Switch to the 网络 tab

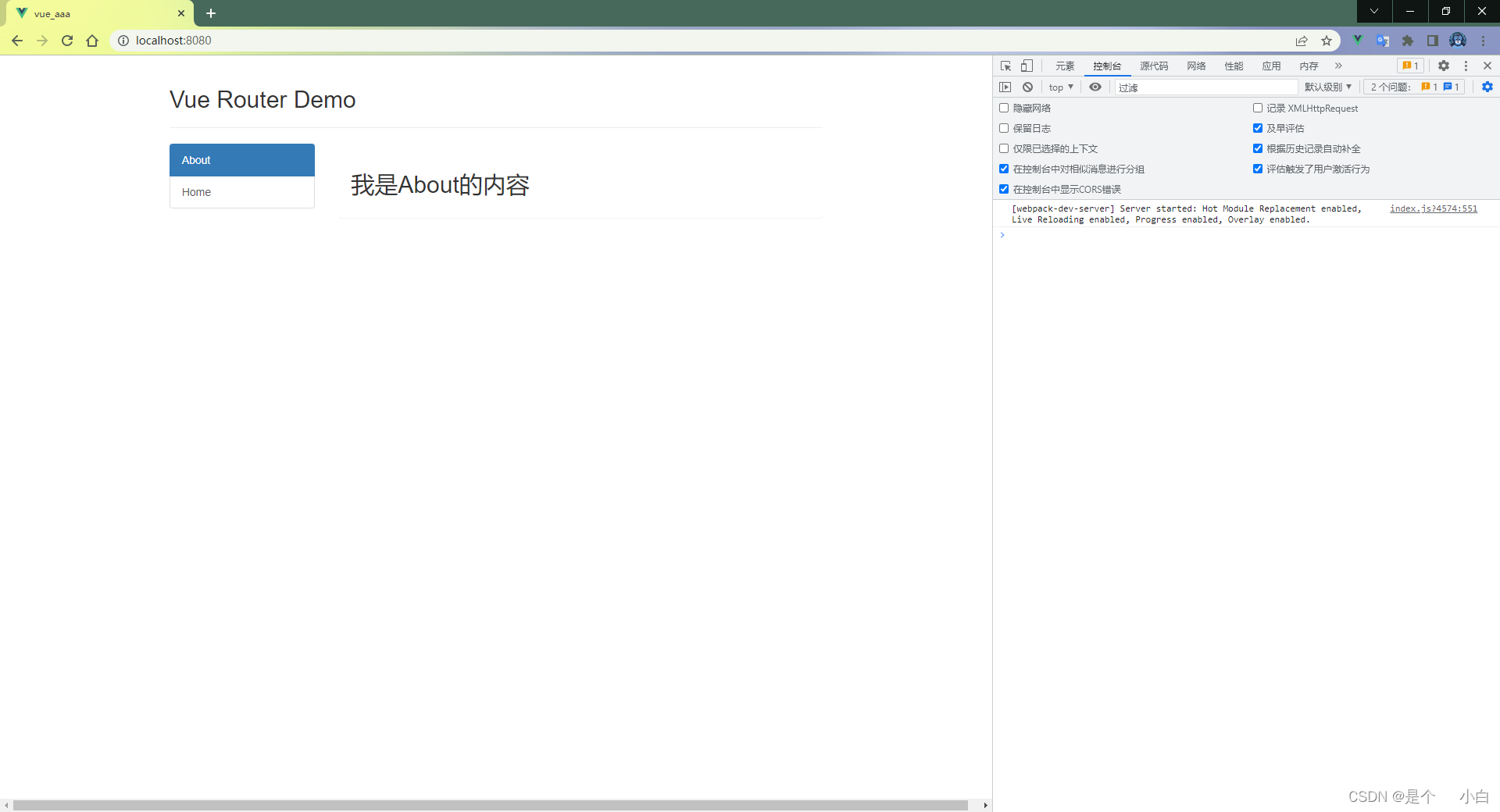click(x=1195, y=66)
